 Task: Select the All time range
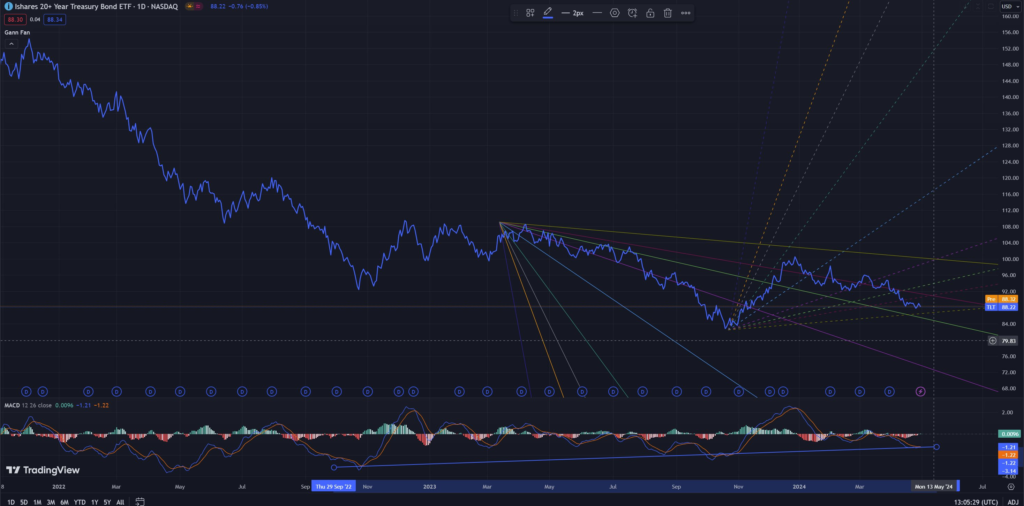click(120, 502)
